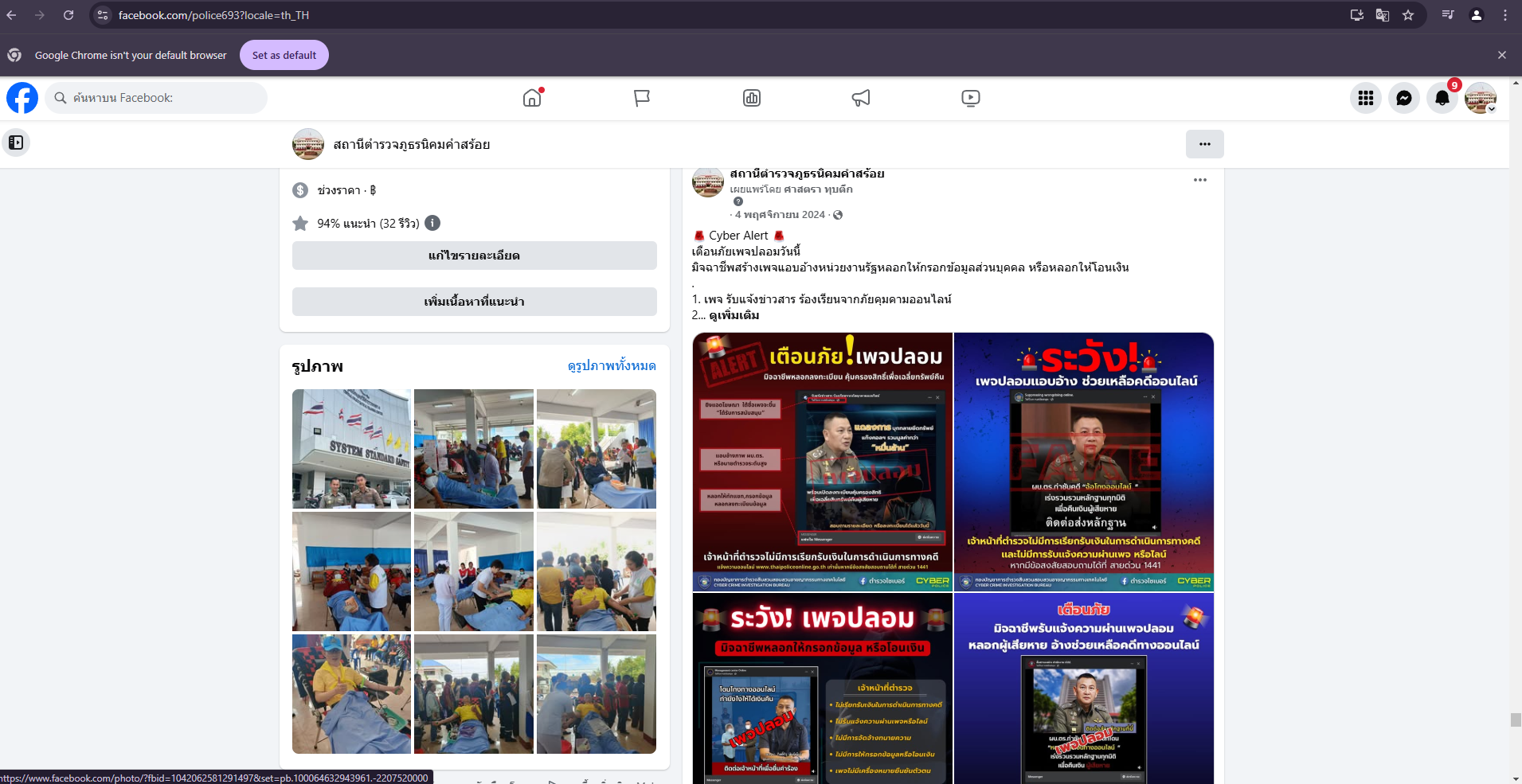This screenshot has width=1522, height=784.
Task: Click the เพิ่มเนื้อหาที่แนะนำ button
Action: pos(474,302)
